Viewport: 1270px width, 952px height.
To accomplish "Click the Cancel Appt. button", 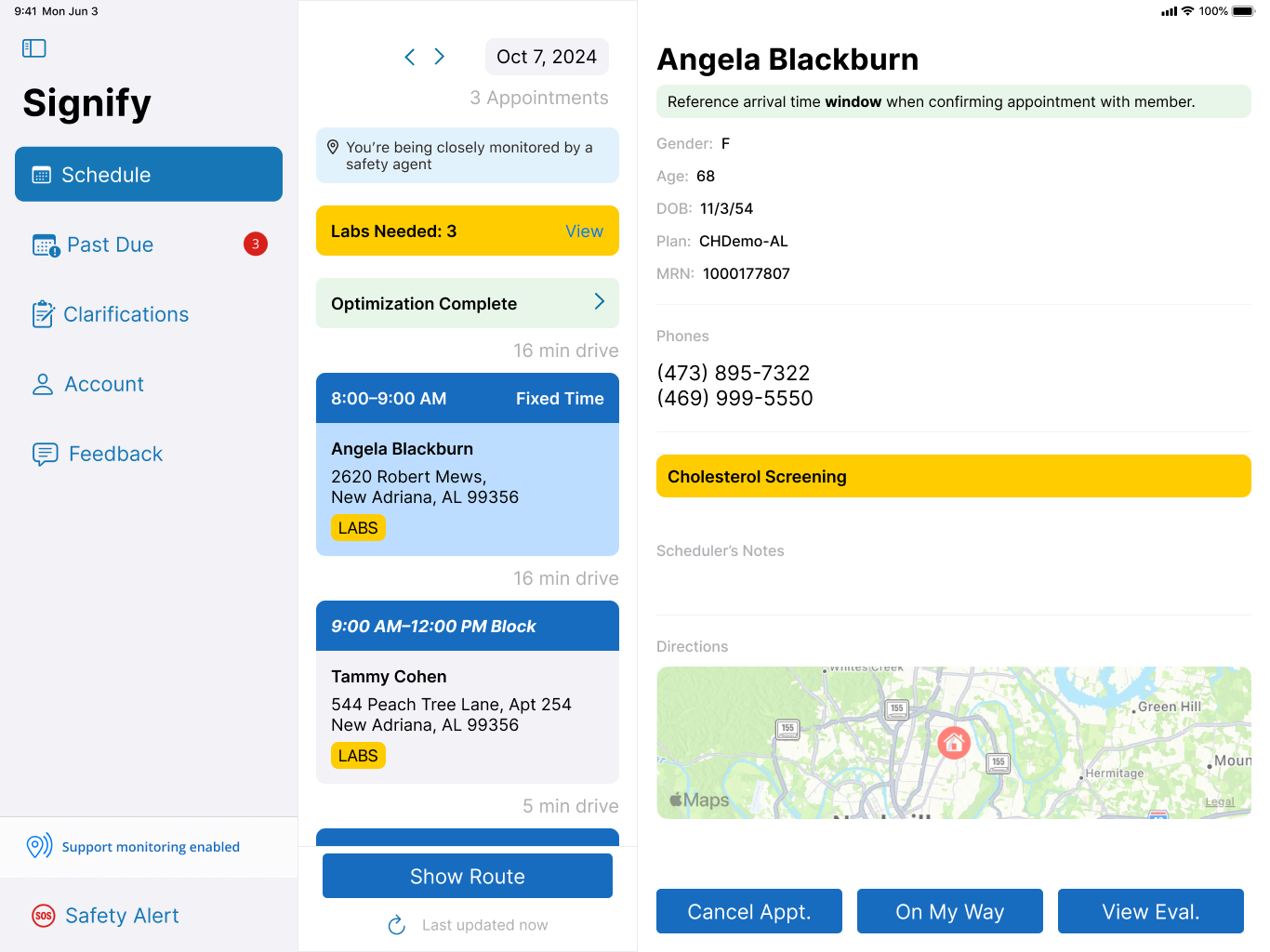I will click(749, 911).
